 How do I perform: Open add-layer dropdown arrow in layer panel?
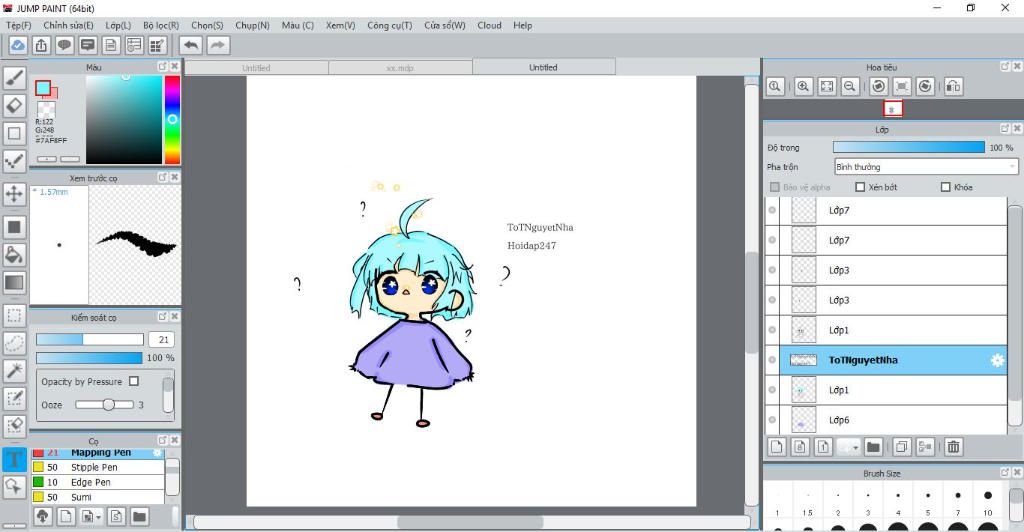tap(855, 447)
